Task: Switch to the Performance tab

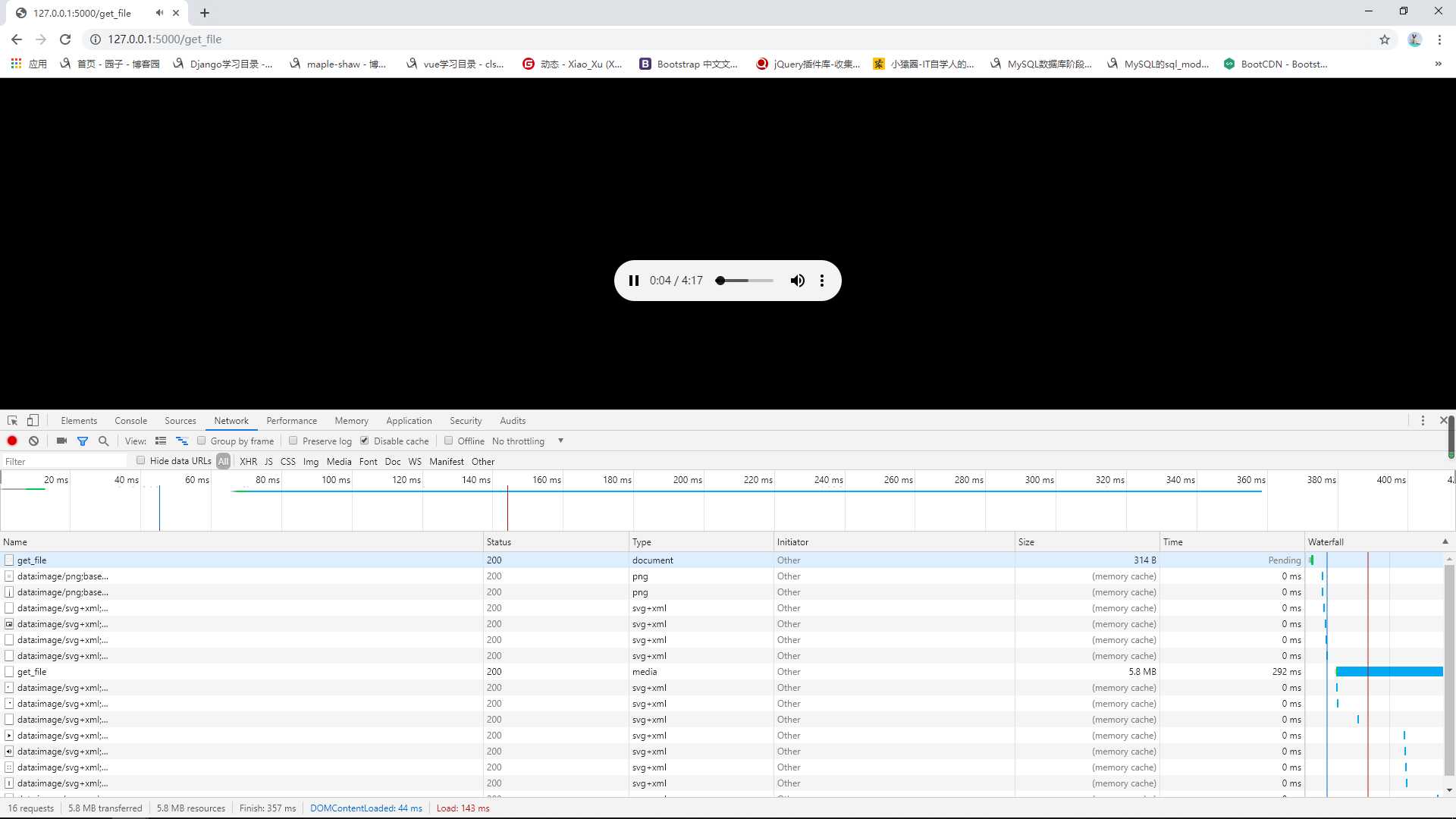Action: [x=291, y=421]
